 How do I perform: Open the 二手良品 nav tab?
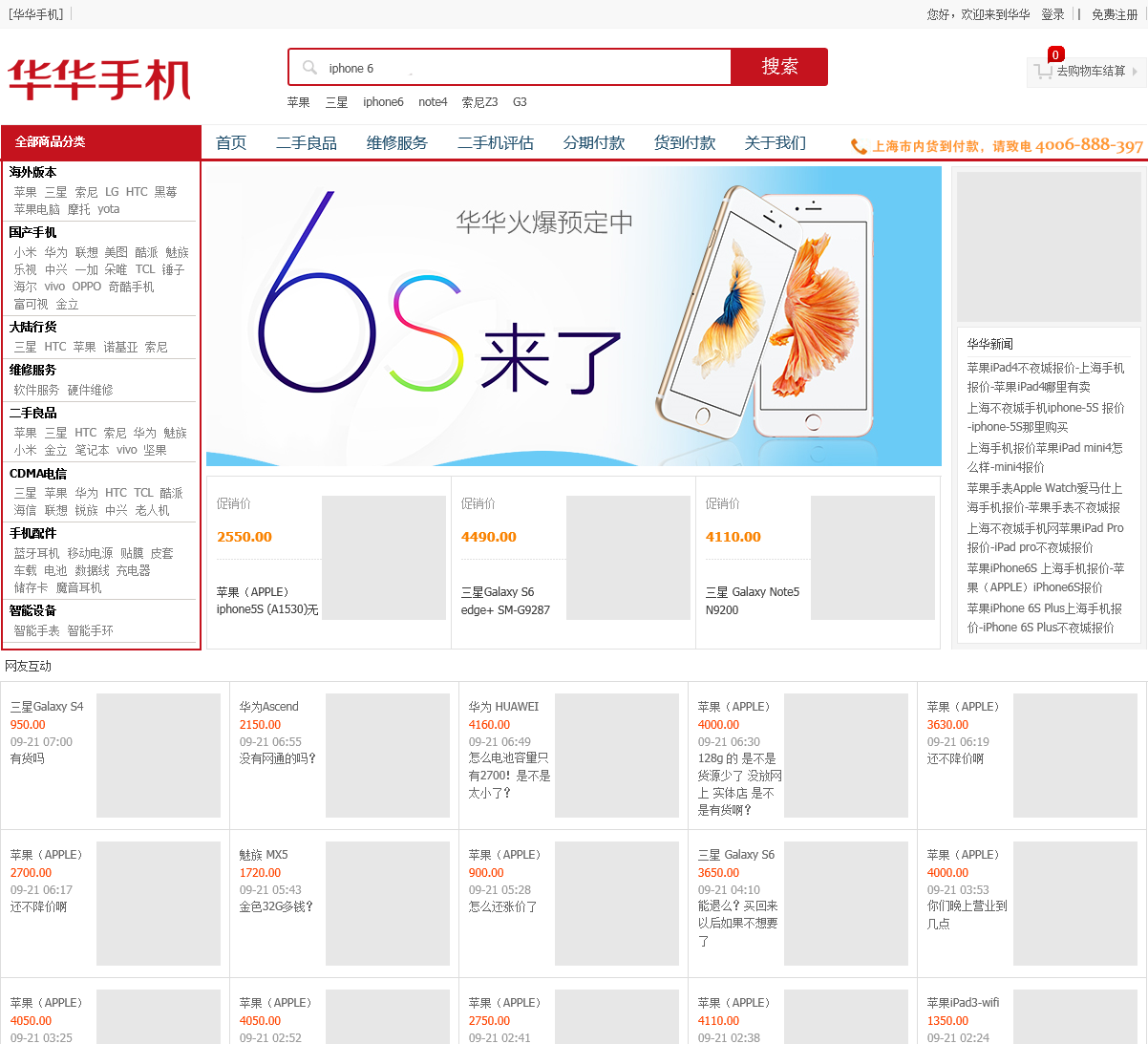point(307,143)
